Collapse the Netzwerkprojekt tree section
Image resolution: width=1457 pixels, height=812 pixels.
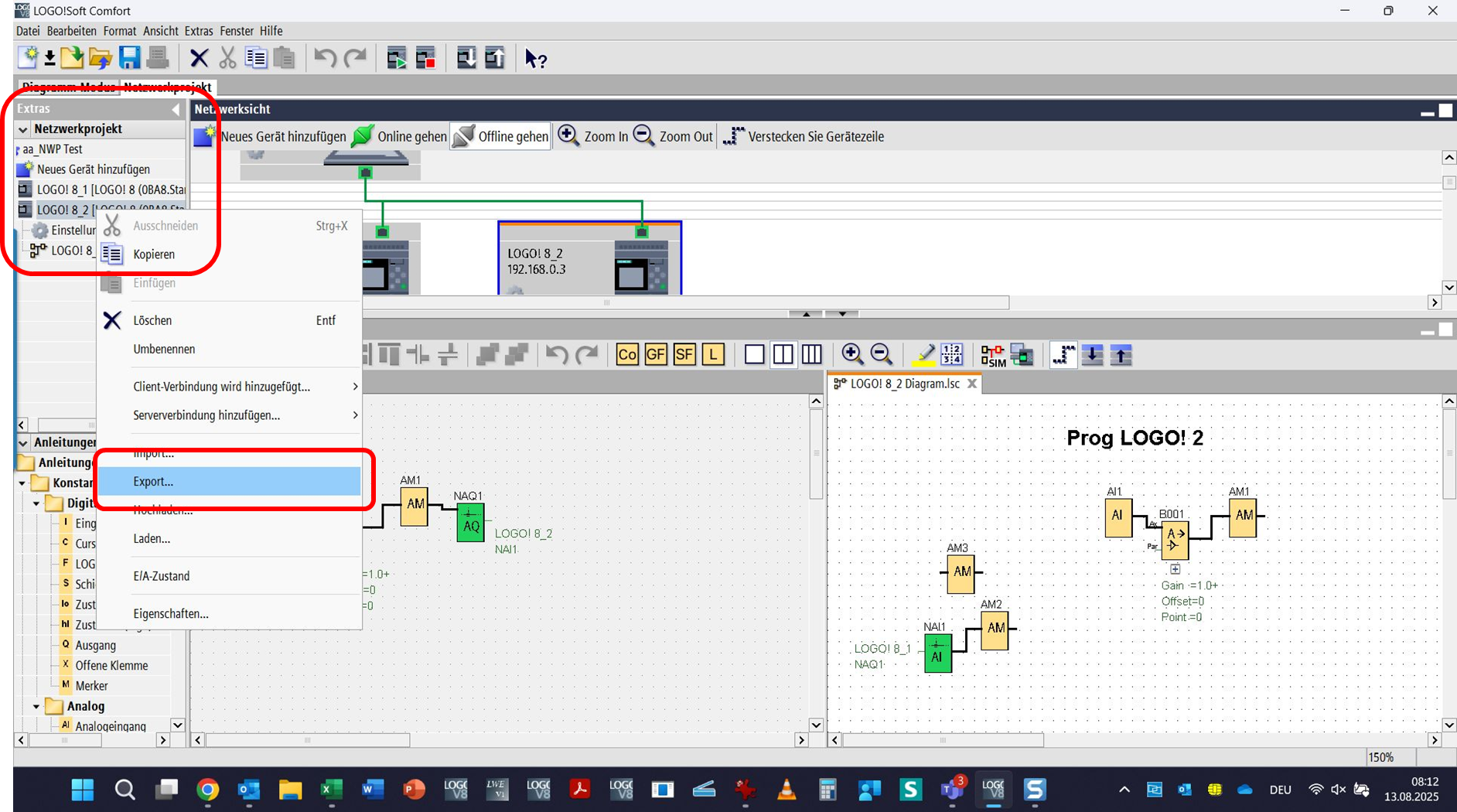pos(23,129)
